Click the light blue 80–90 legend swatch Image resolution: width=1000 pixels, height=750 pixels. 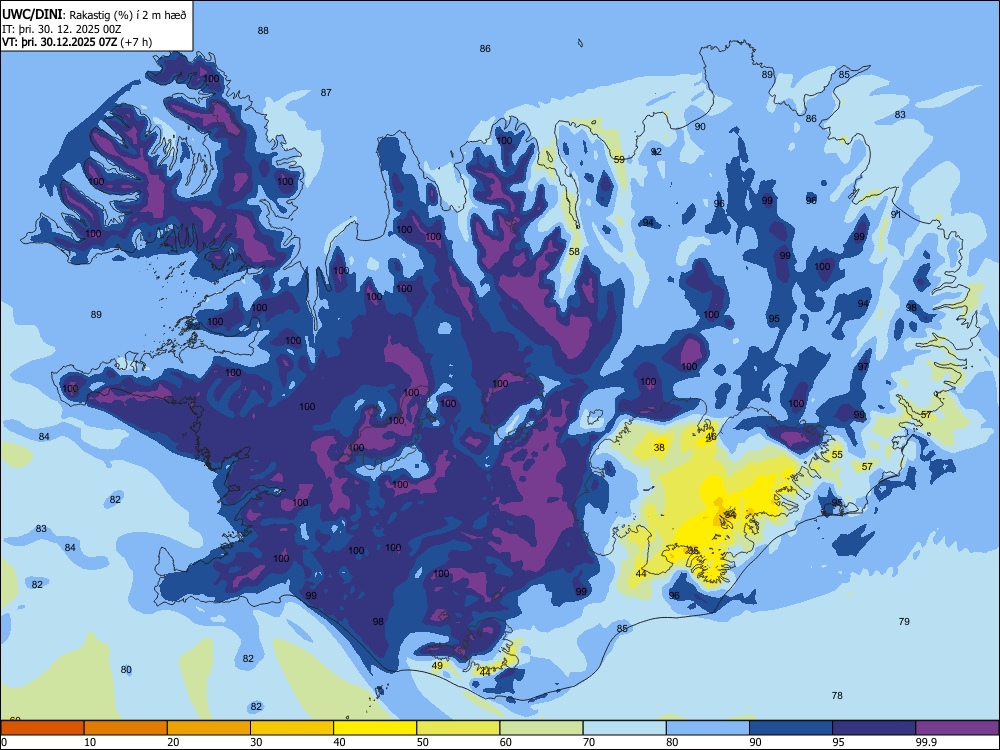pyautogui.click(x=708, y=728)
